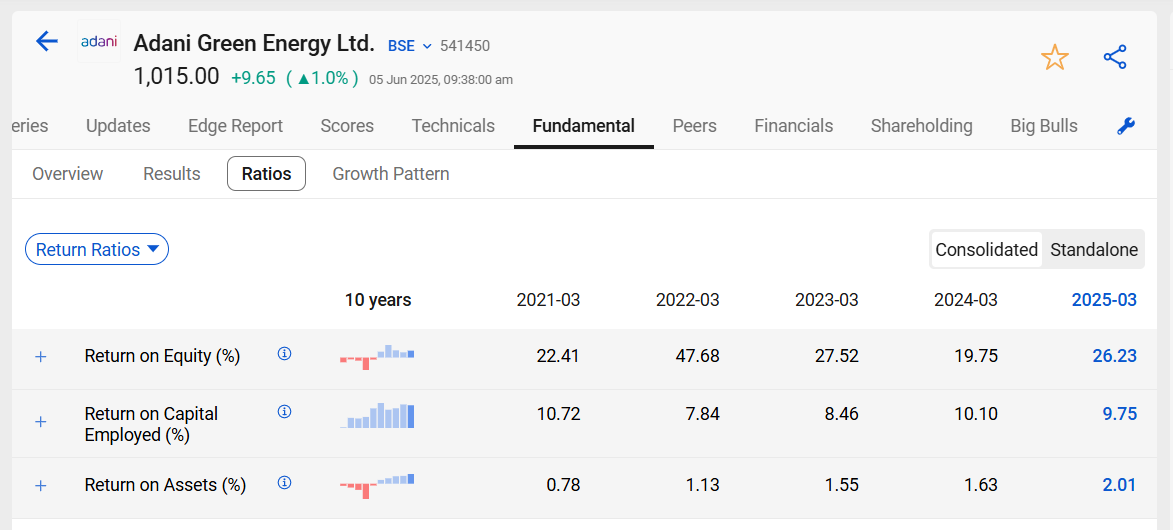
Task: Click the 2023-03 column header
Action: pyautogui.click(x=827, y=300)
